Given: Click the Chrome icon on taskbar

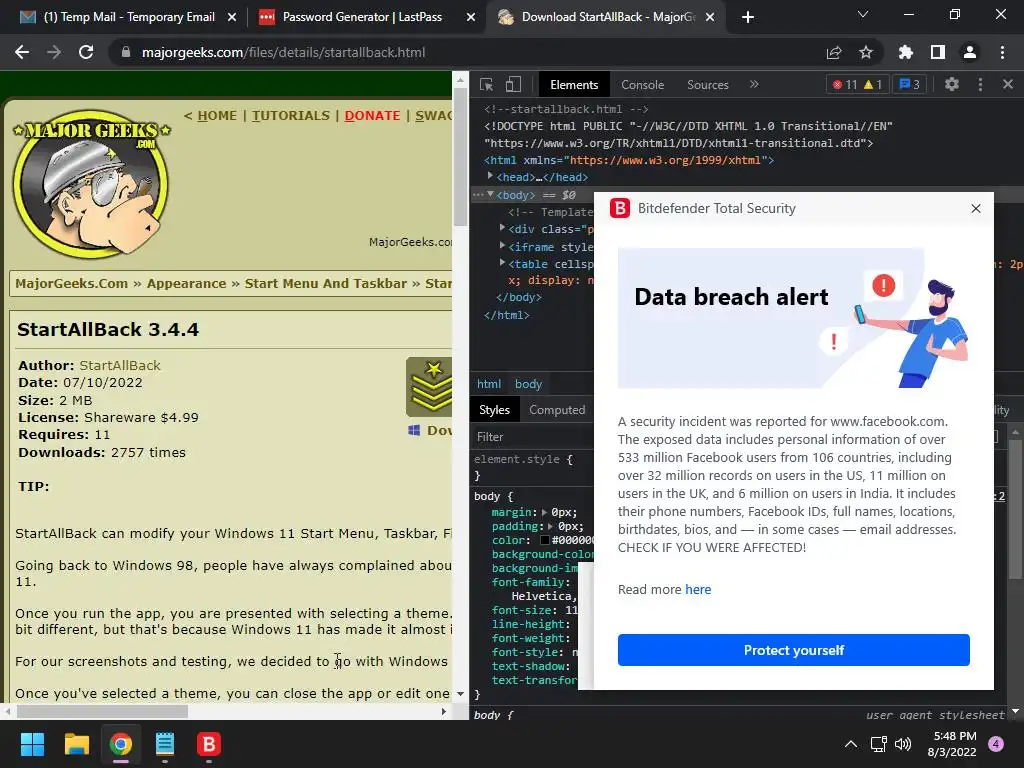Looking at the screenshot, I should pos(121,744).
